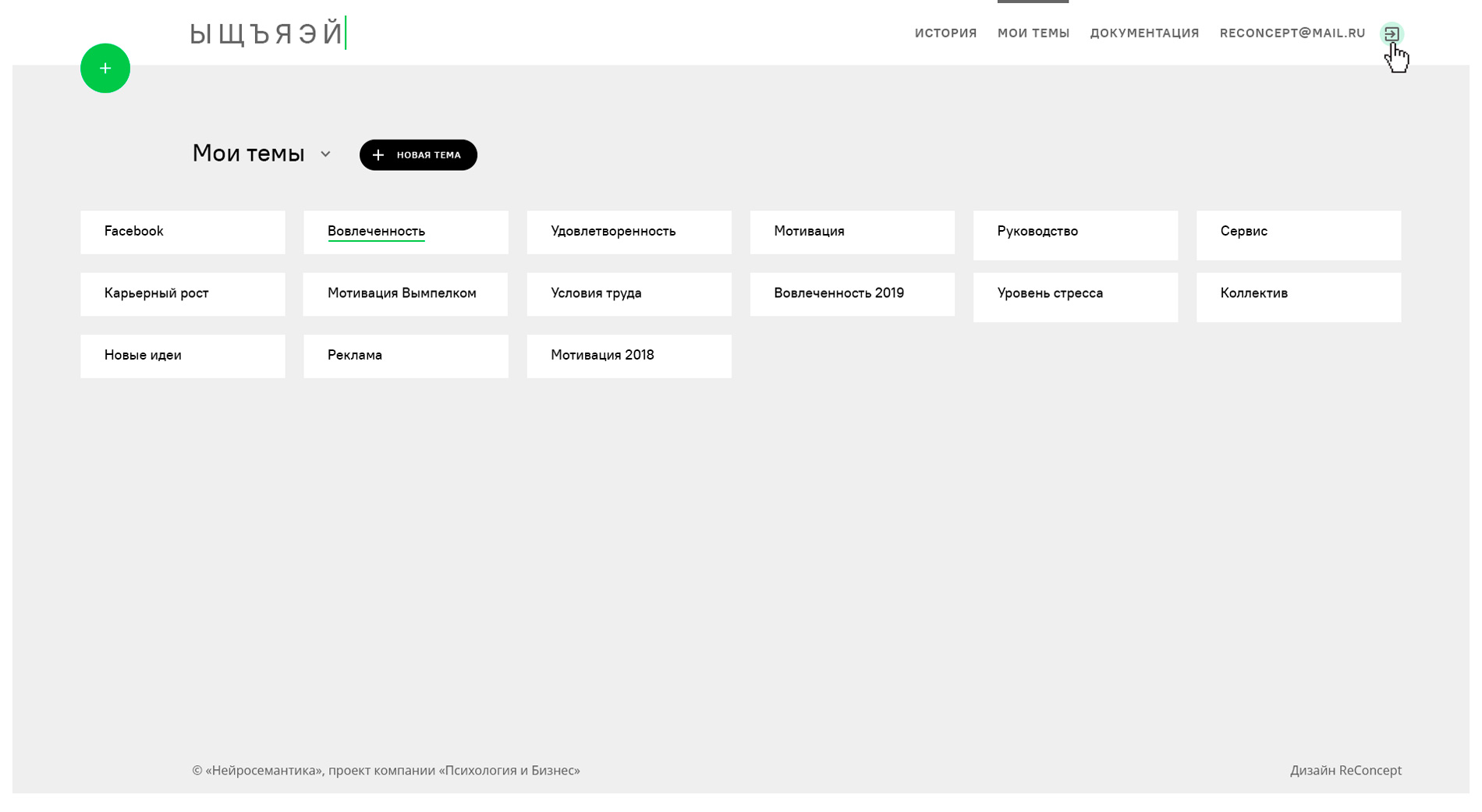Viewport: 1482px width, 812px height.
Task: Select the Вовлеченность topic
Action: (x=406, y=232)
